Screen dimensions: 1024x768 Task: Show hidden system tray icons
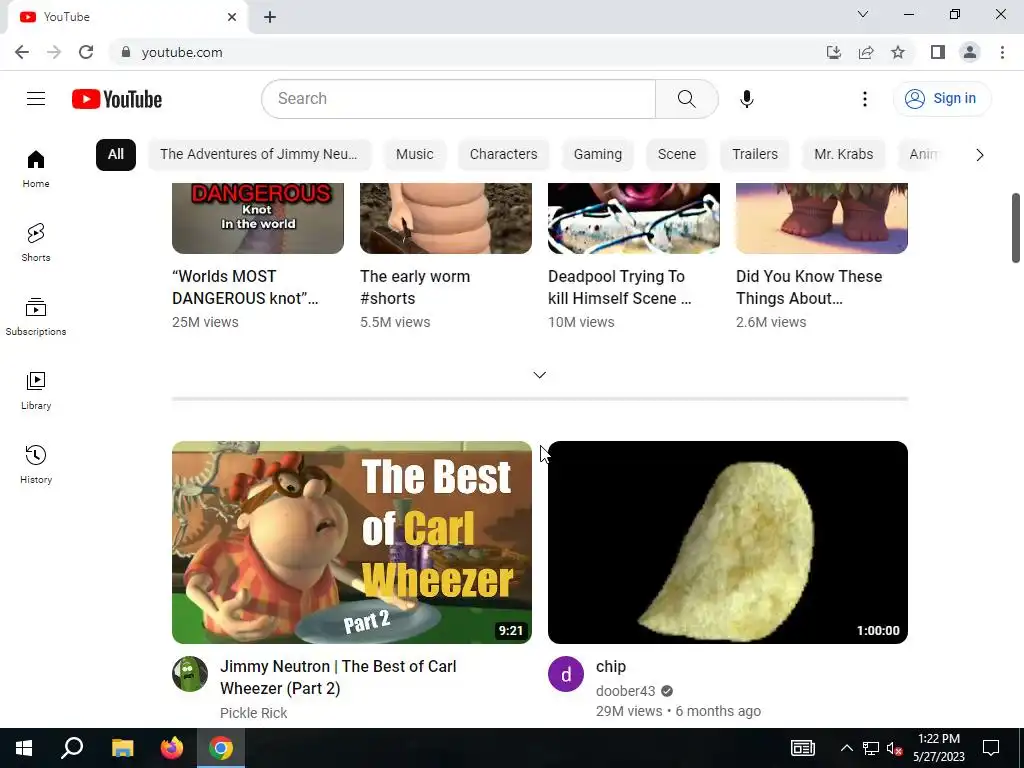click(846, 748)
